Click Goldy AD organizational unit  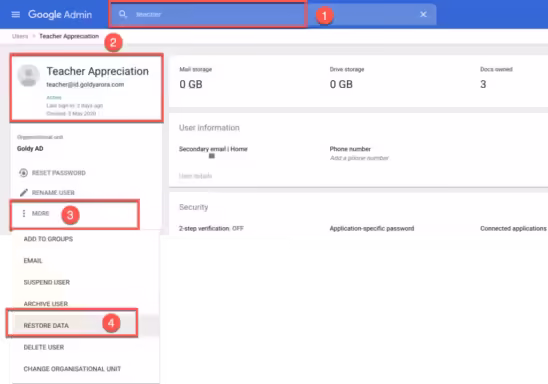pyautogui.click(x=30, y=148)
